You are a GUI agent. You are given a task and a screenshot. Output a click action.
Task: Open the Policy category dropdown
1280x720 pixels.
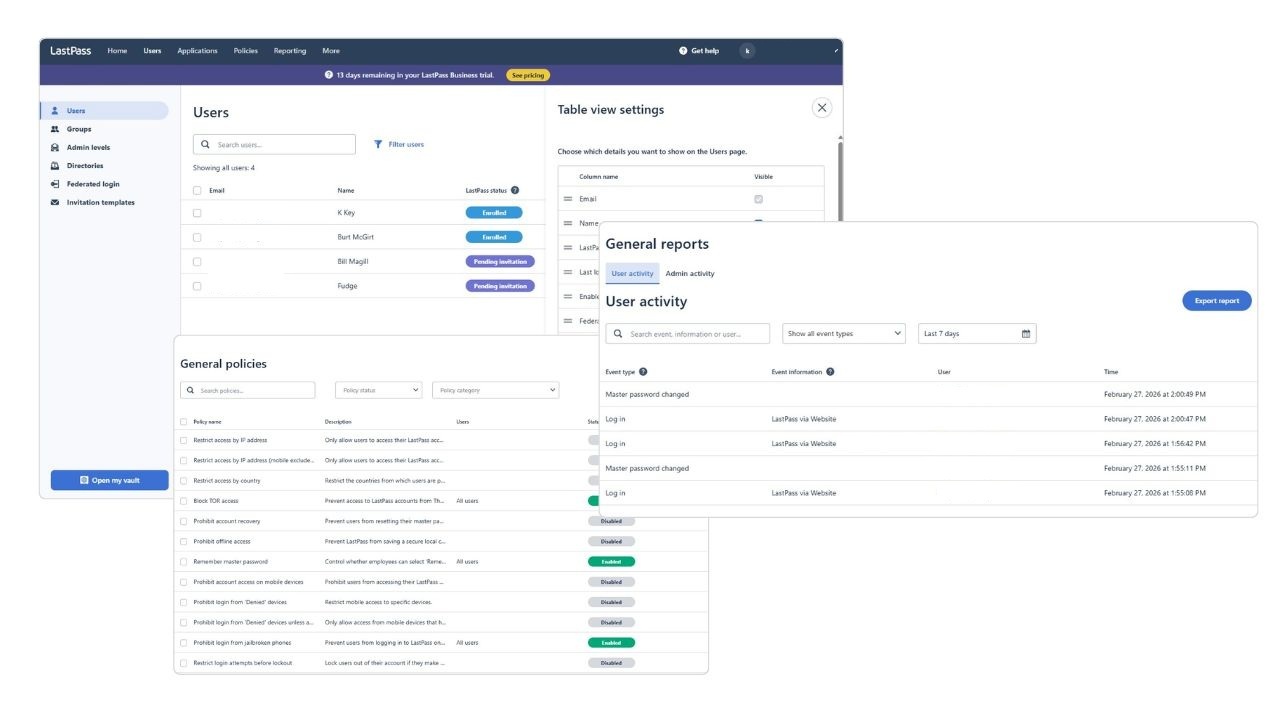495,390
